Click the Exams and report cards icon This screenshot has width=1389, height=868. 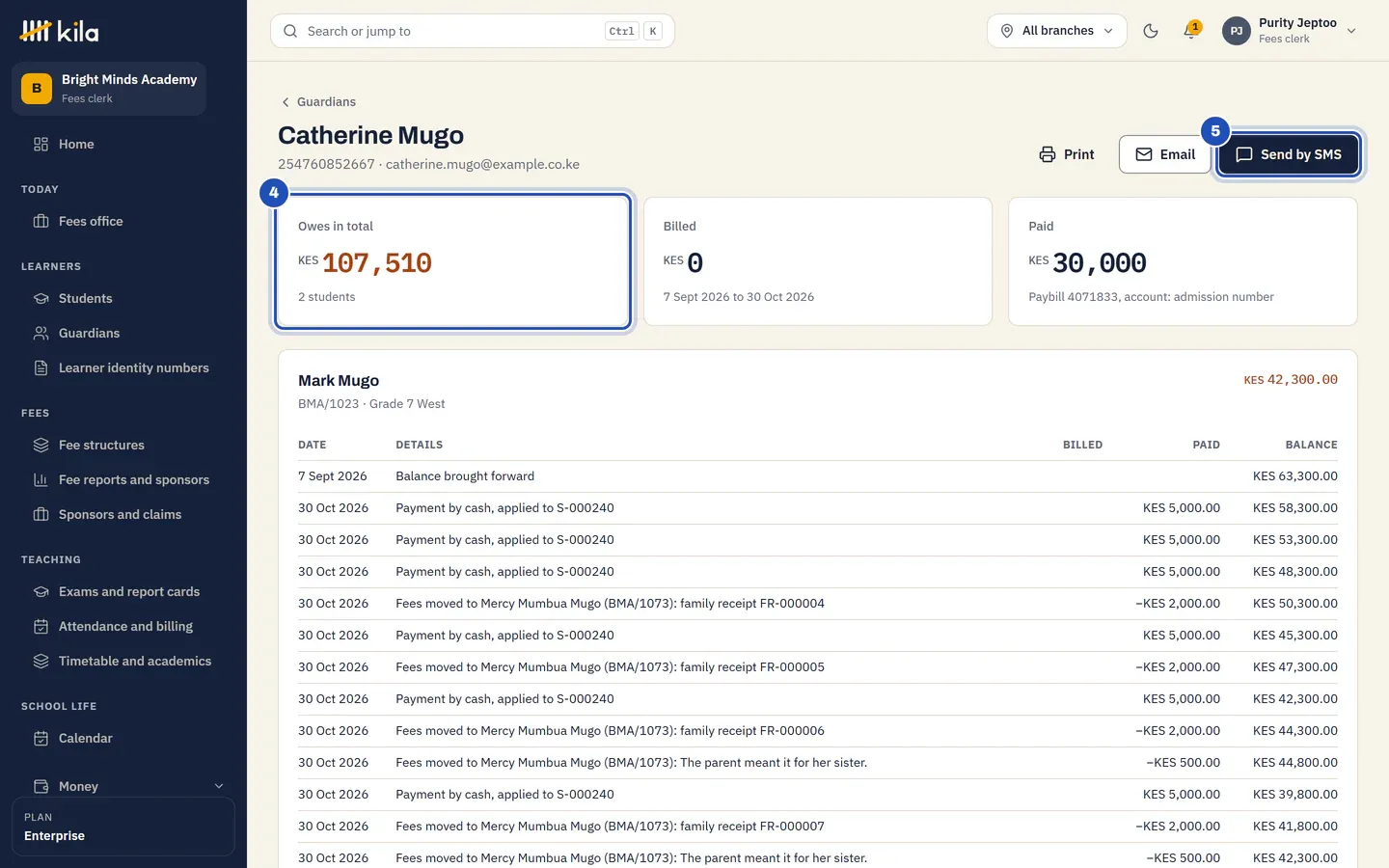pyautogui.click(x=41, y=591)
